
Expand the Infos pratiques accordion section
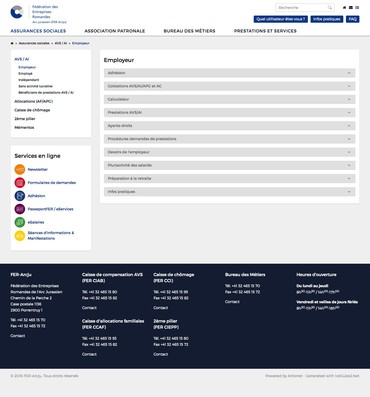coord(229,192)
